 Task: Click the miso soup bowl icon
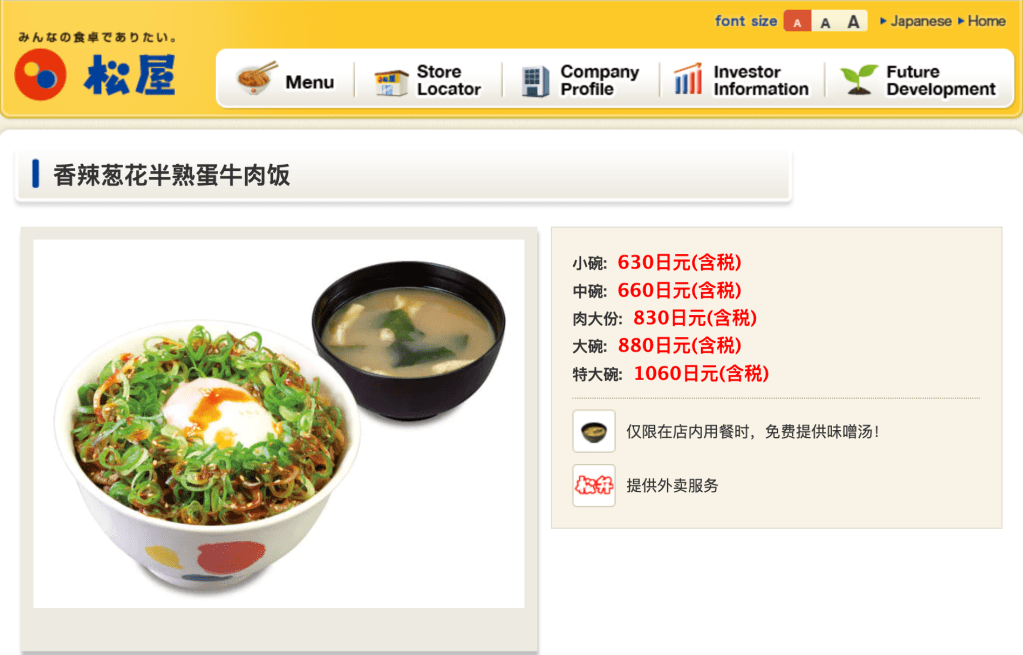pyautogui.click(x=594, y=431)
